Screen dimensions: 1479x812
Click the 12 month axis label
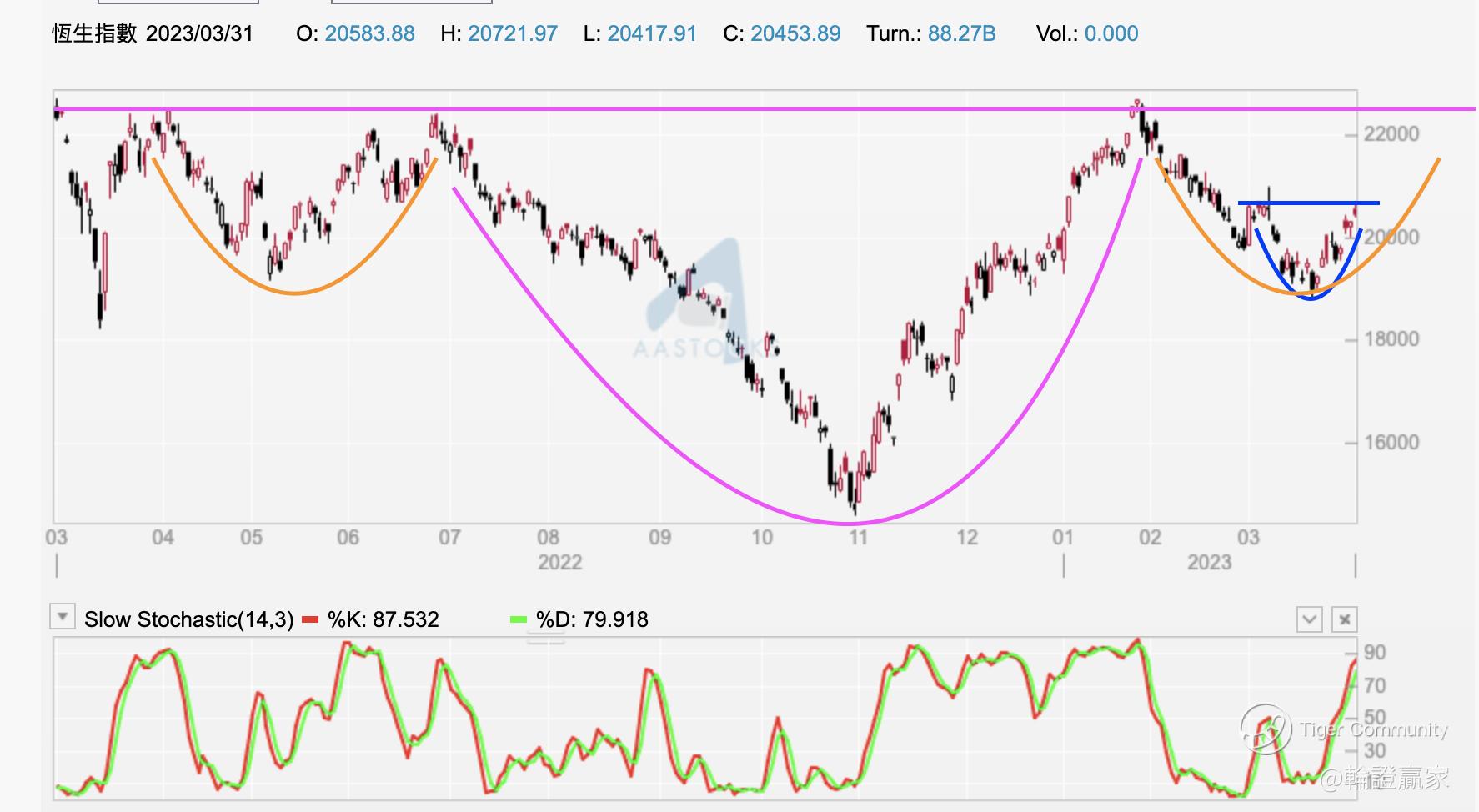click(966, 537)
